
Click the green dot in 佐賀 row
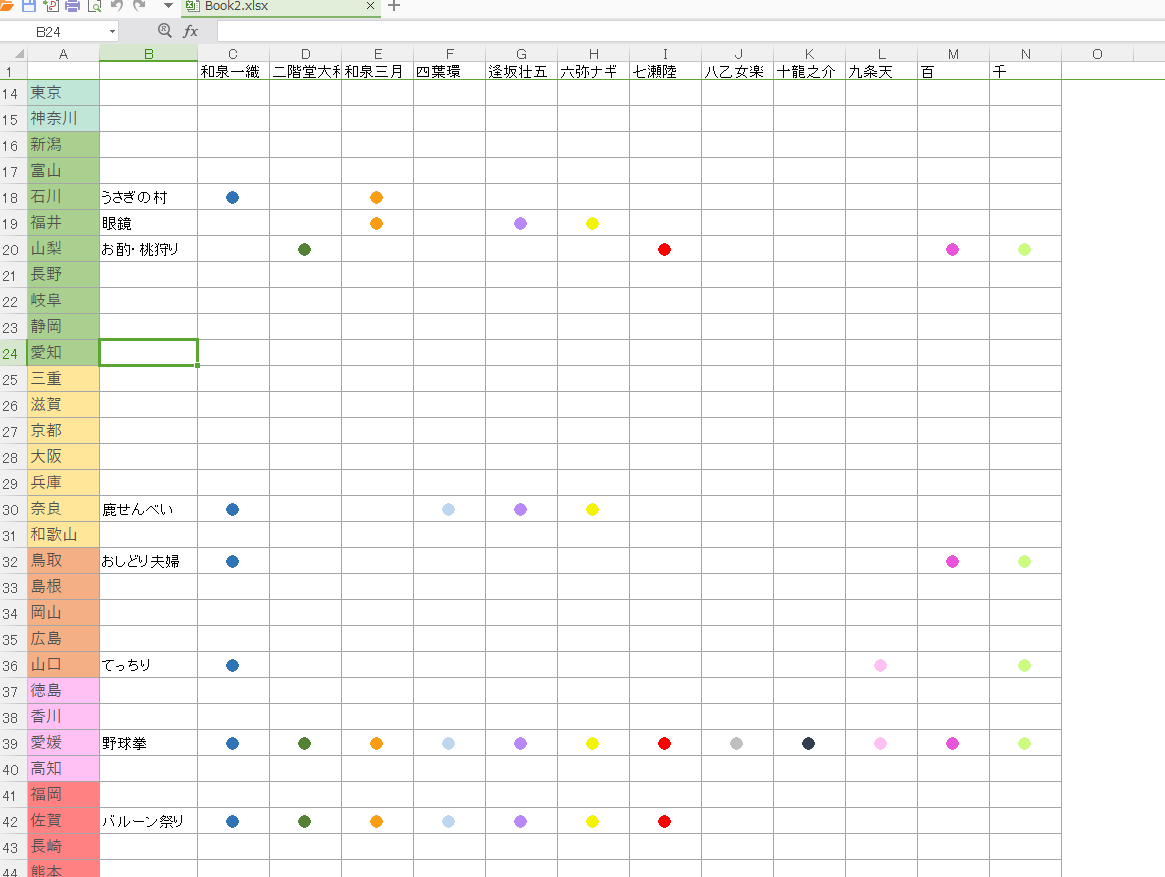(305, 821)
